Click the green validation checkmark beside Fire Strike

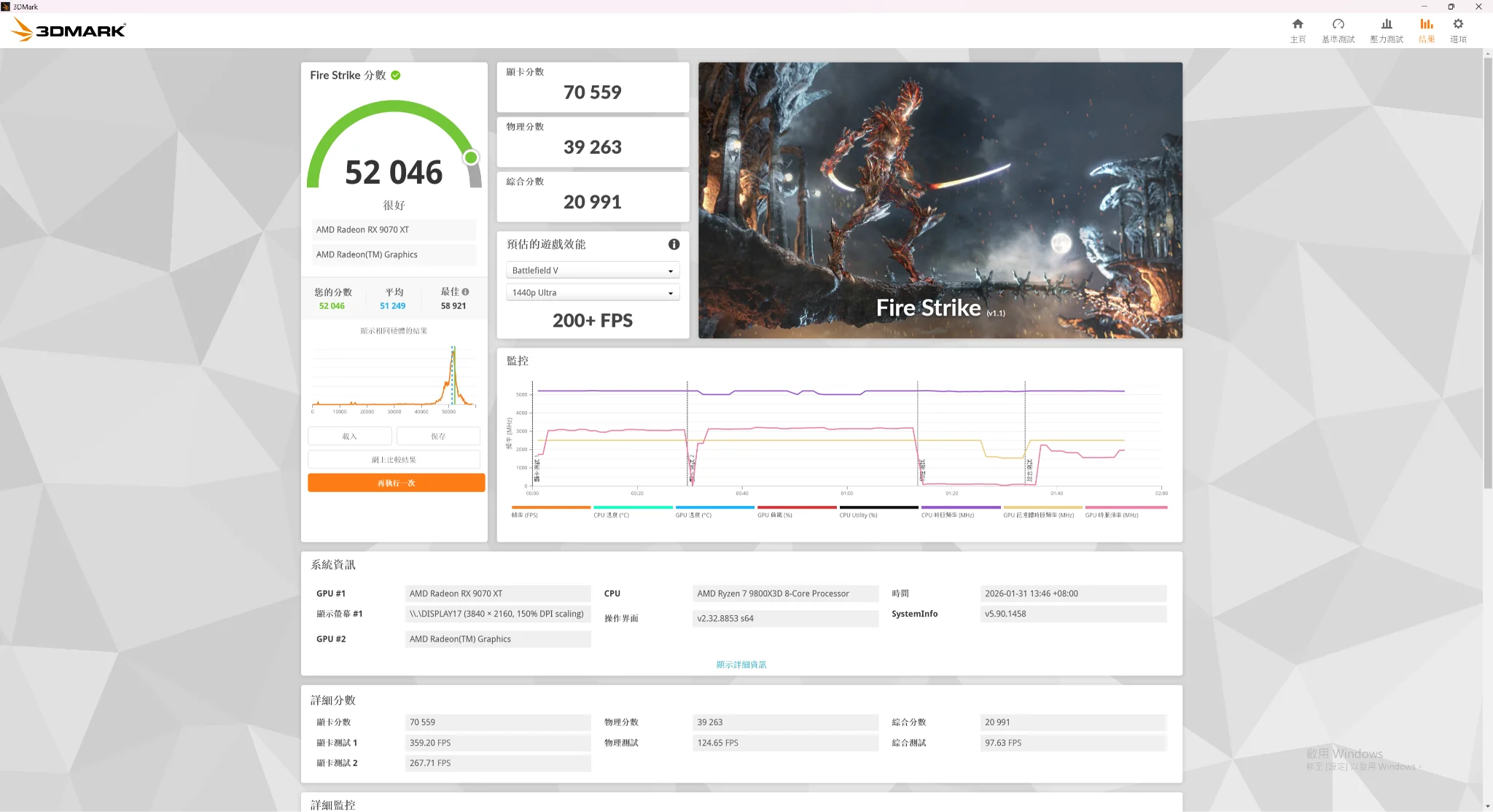(x=396, y=75)
